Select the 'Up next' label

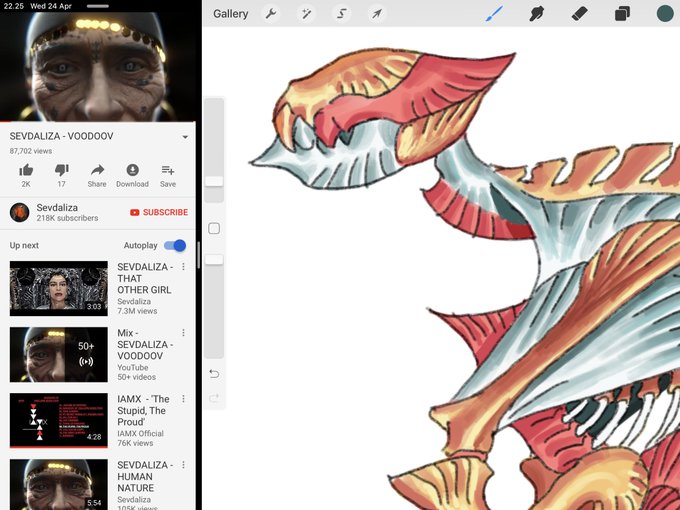tap(24, 245)
